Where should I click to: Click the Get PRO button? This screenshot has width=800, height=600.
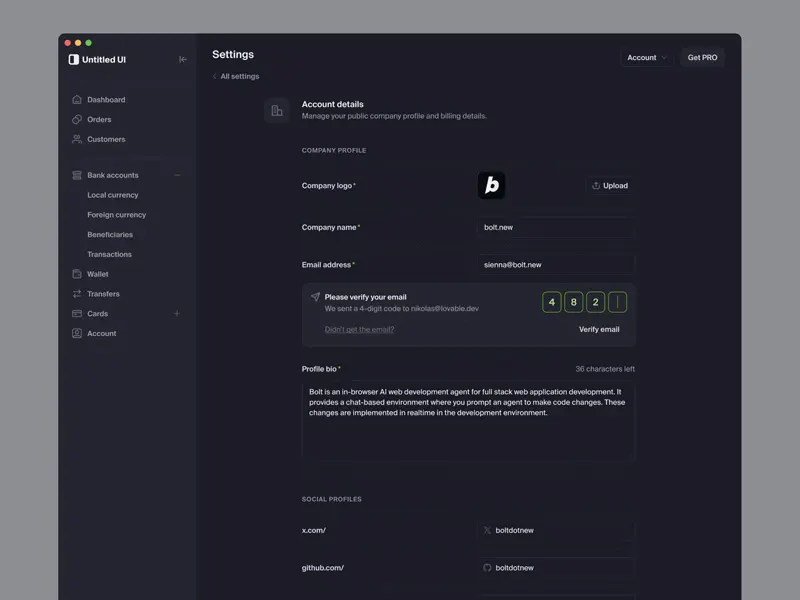(703, 57)
